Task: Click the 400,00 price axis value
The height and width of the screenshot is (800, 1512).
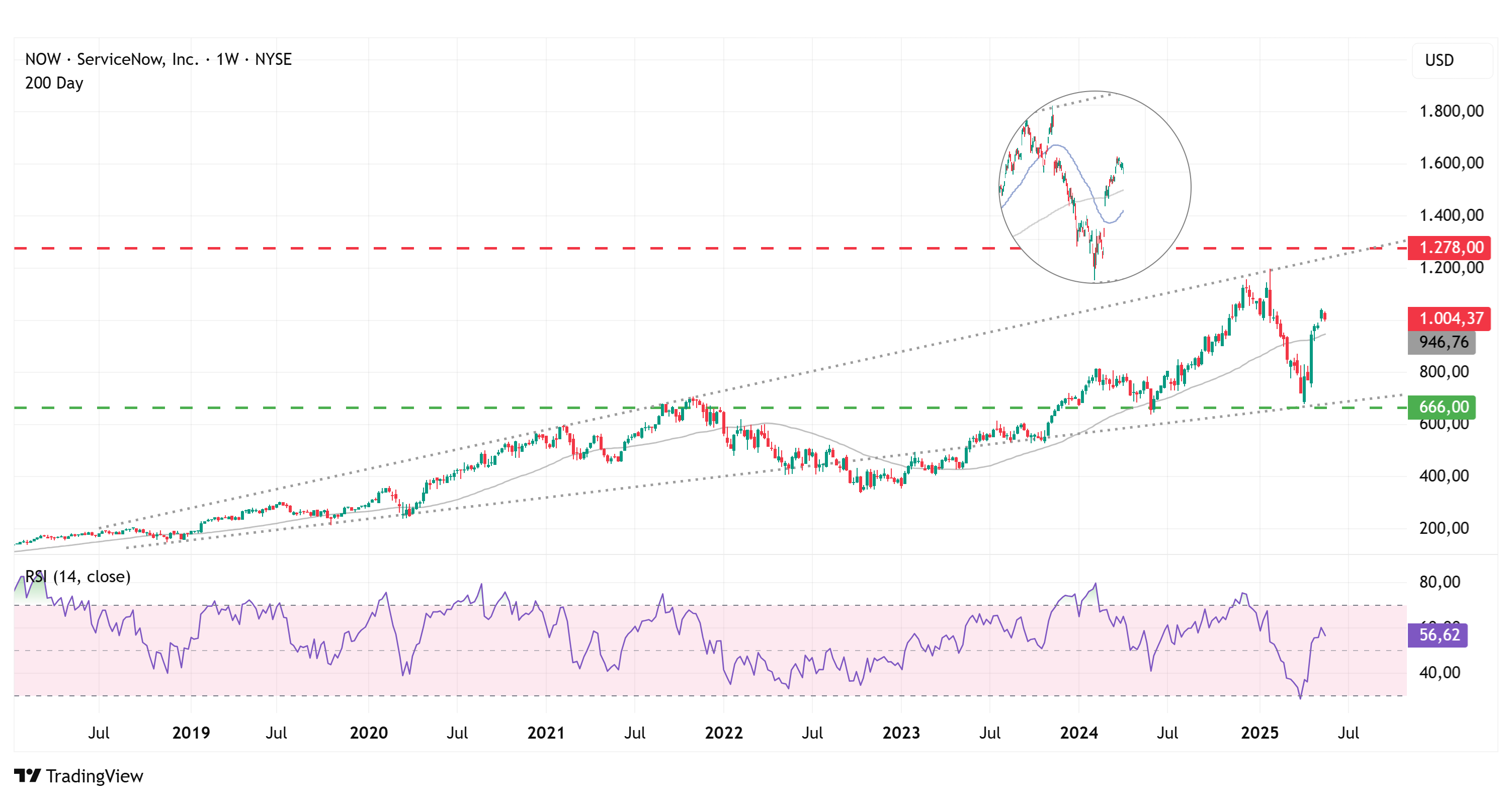Action: [x=1444, y=475]
